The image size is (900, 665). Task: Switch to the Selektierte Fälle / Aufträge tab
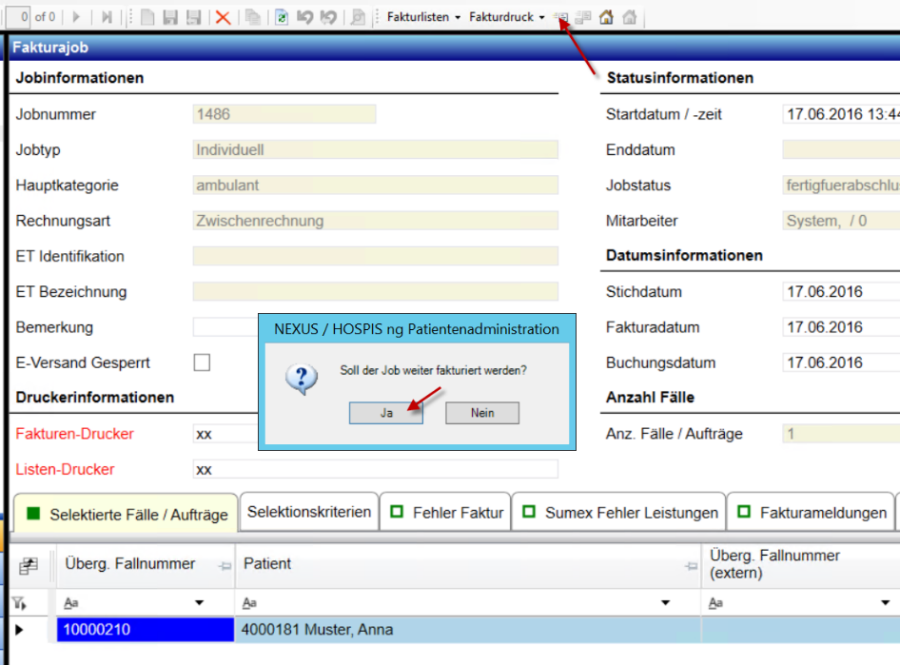click(126, 514)
